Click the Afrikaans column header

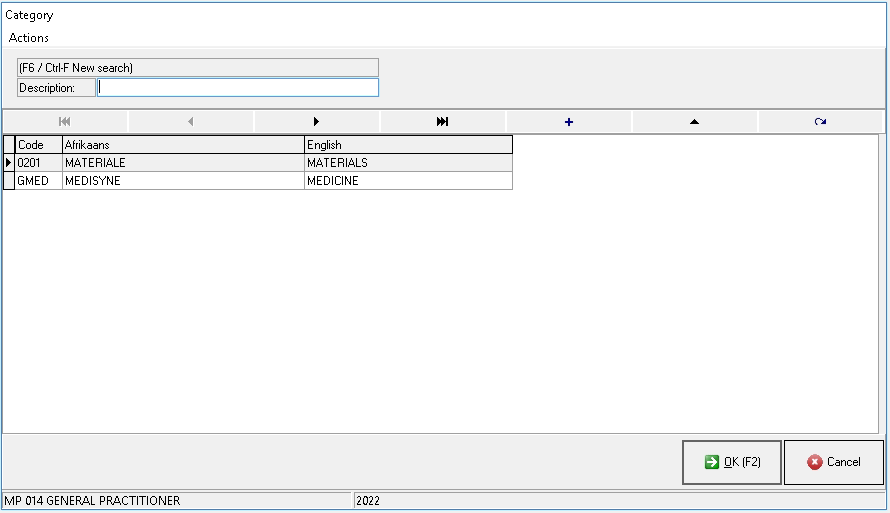point(183,145)
